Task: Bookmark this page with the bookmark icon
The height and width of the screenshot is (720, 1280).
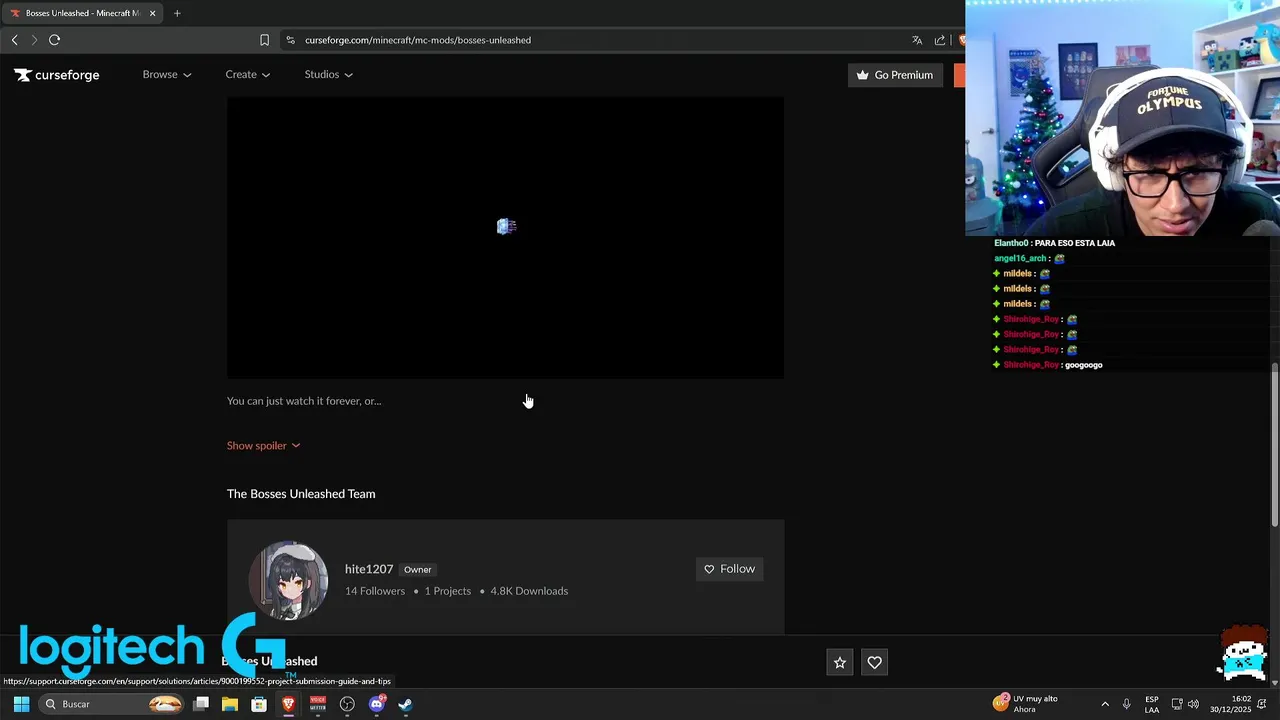Action: (264, 40)
